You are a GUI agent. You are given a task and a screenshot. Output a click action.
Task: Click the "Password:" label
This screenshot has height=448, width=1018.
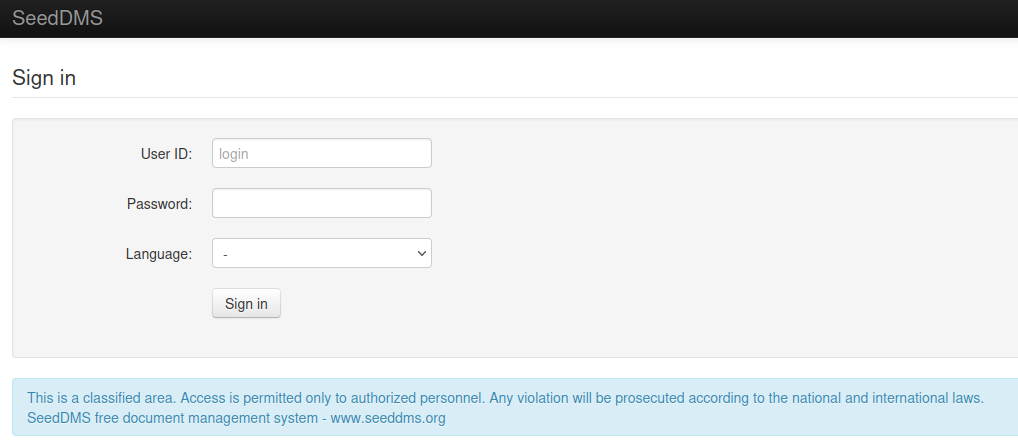pos(159,204)
